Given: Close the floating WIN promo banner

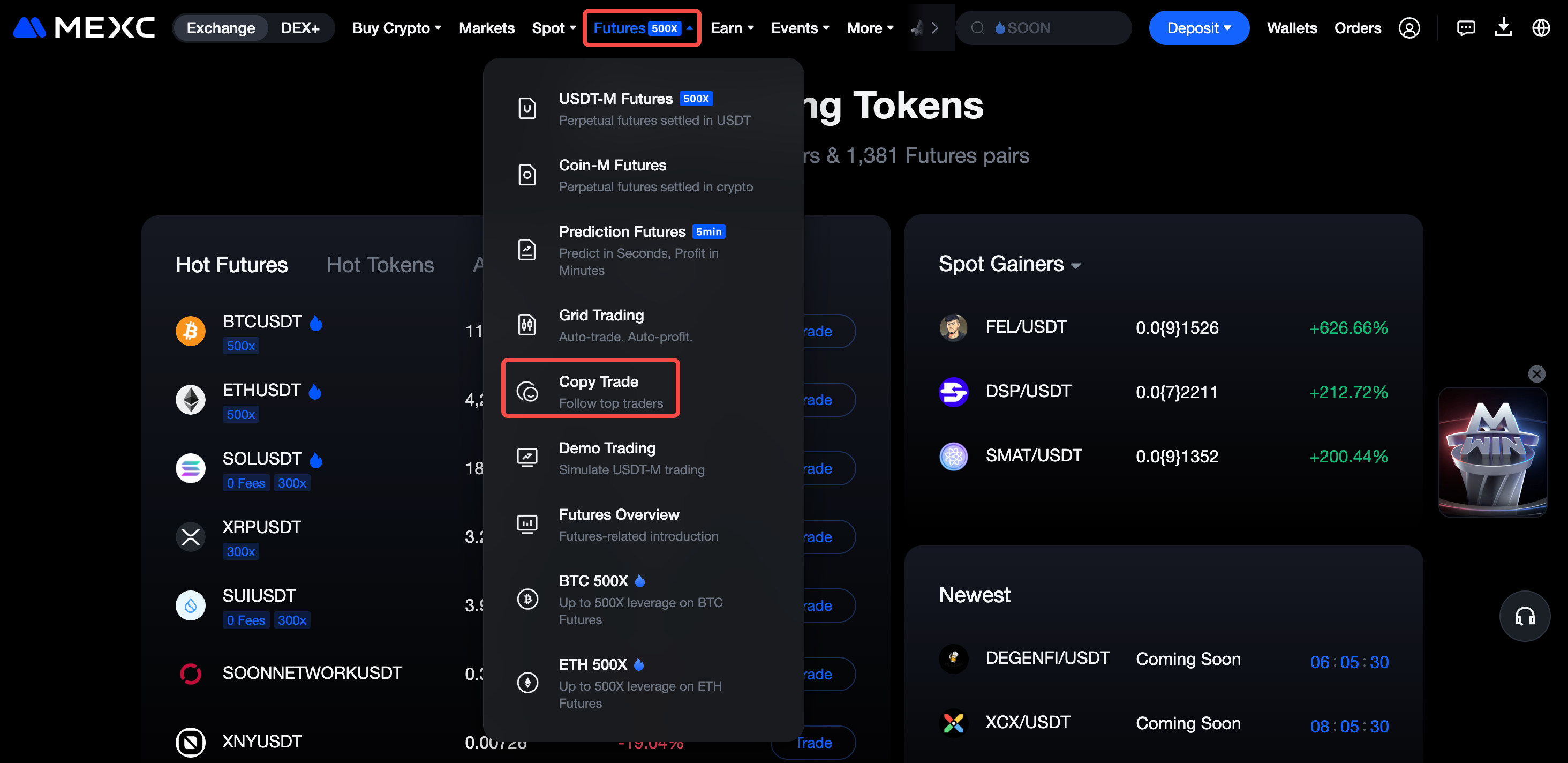Looking at the screenshot, I should [x=1536, y=374].
